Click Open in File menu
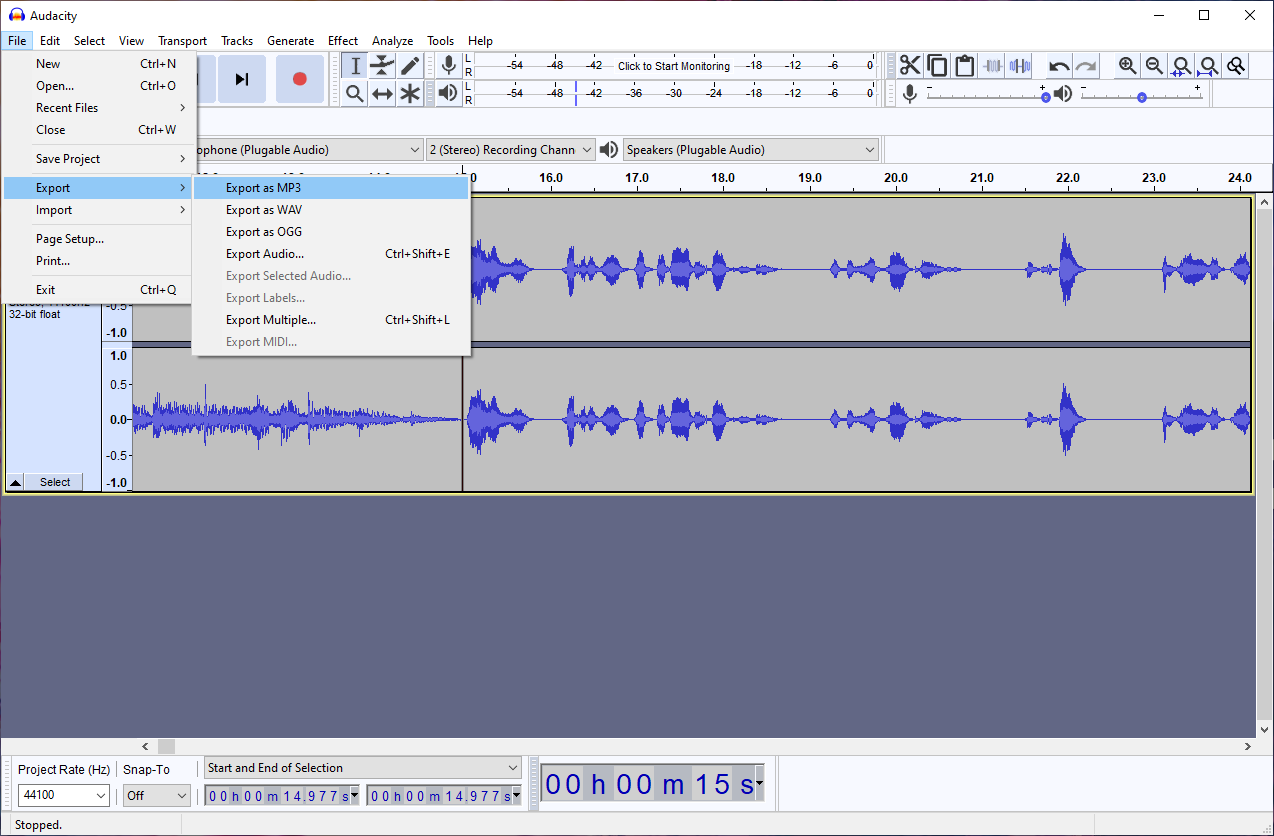Viewport: 1274px width, 836px height. (x=98, y=86)
